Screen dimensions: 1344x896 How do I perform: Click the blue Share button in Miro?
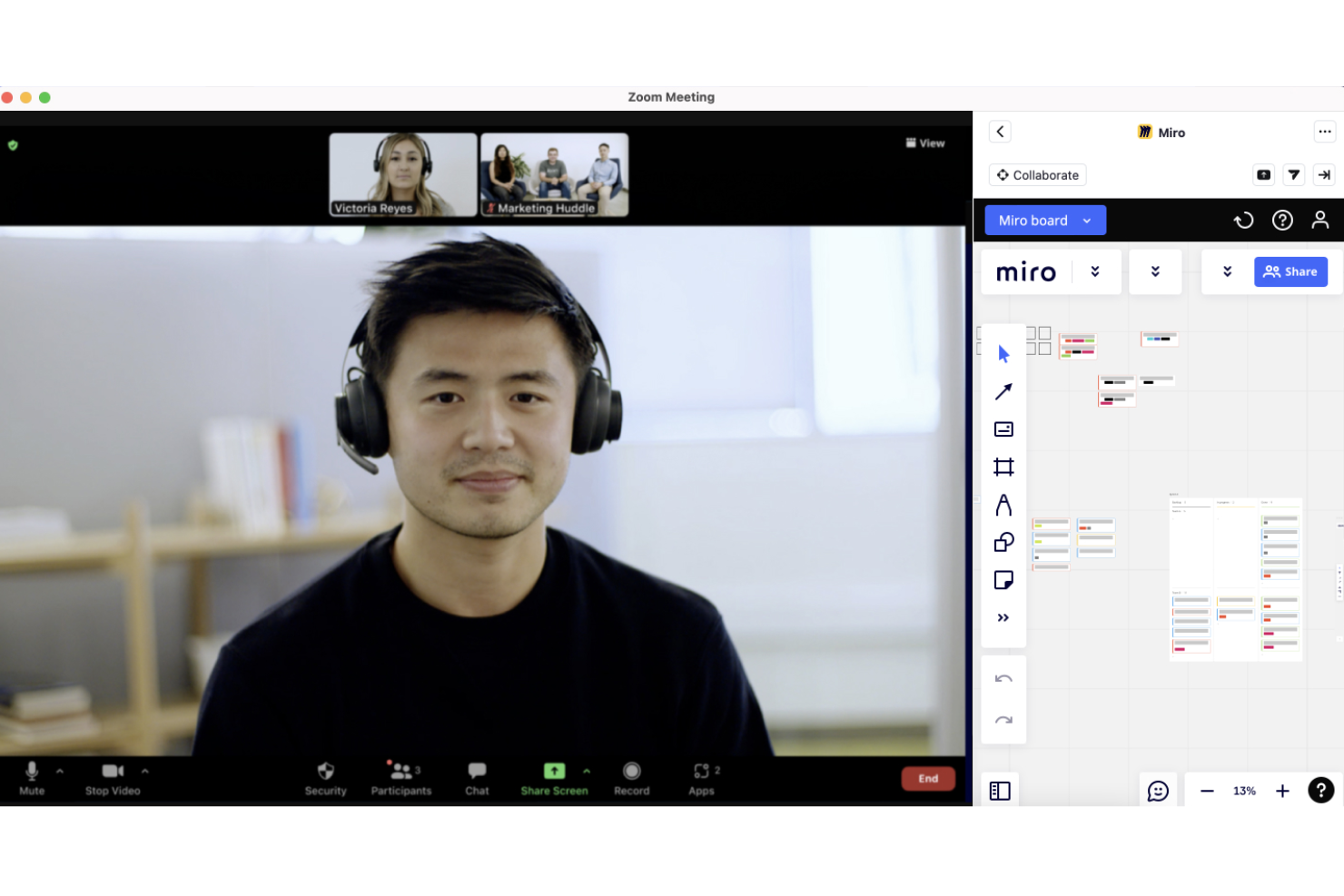[1290, 271]
